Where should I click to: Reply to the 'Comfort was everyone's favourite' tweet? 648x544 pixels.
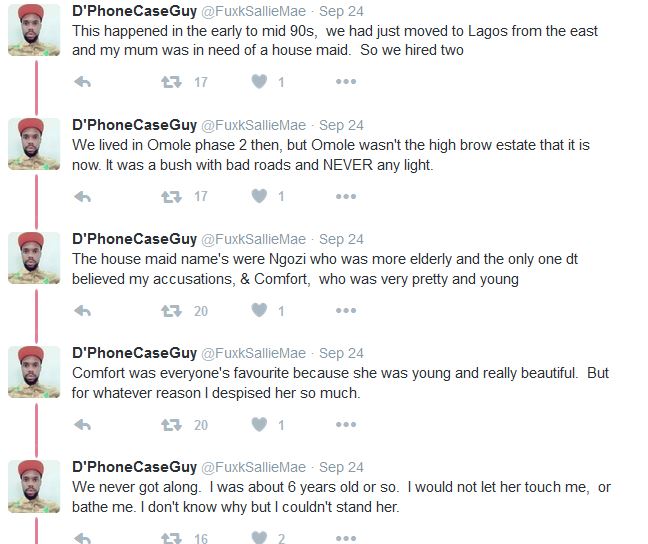coord(83,425)
